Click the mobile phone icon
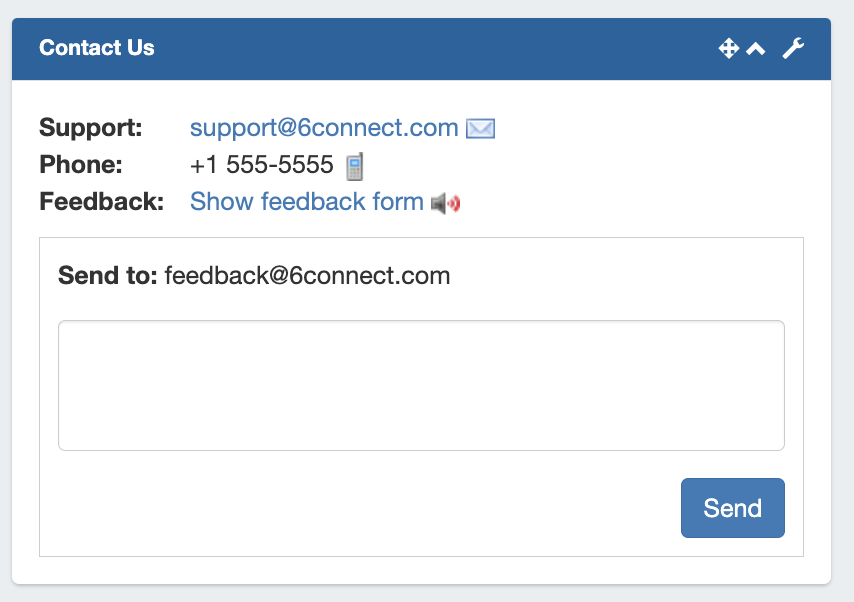The width and height of the screenshot is (854, 602). 354,166
